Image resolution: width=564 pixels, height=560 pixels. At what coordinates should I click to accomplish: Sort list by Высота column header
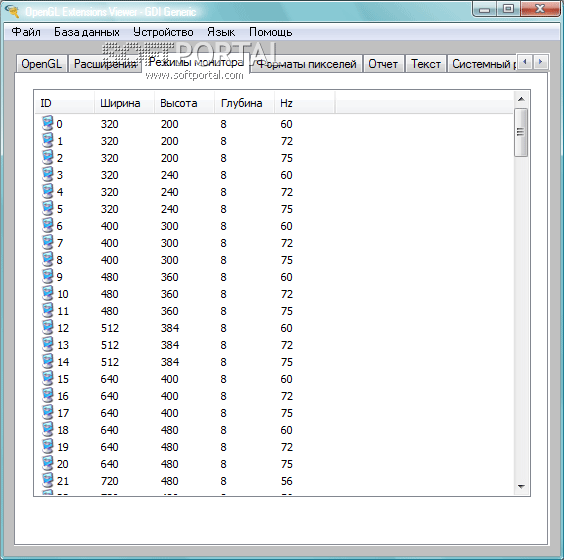(x=185, y=103)
